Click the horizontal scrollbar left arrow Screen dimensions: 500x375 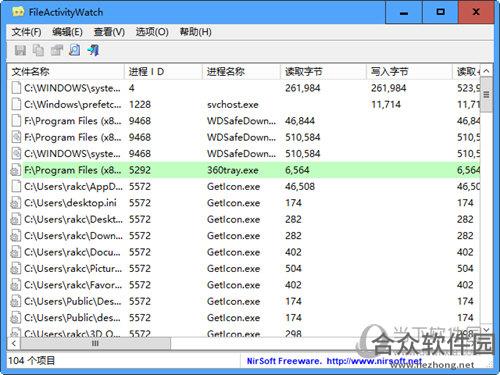14,343
